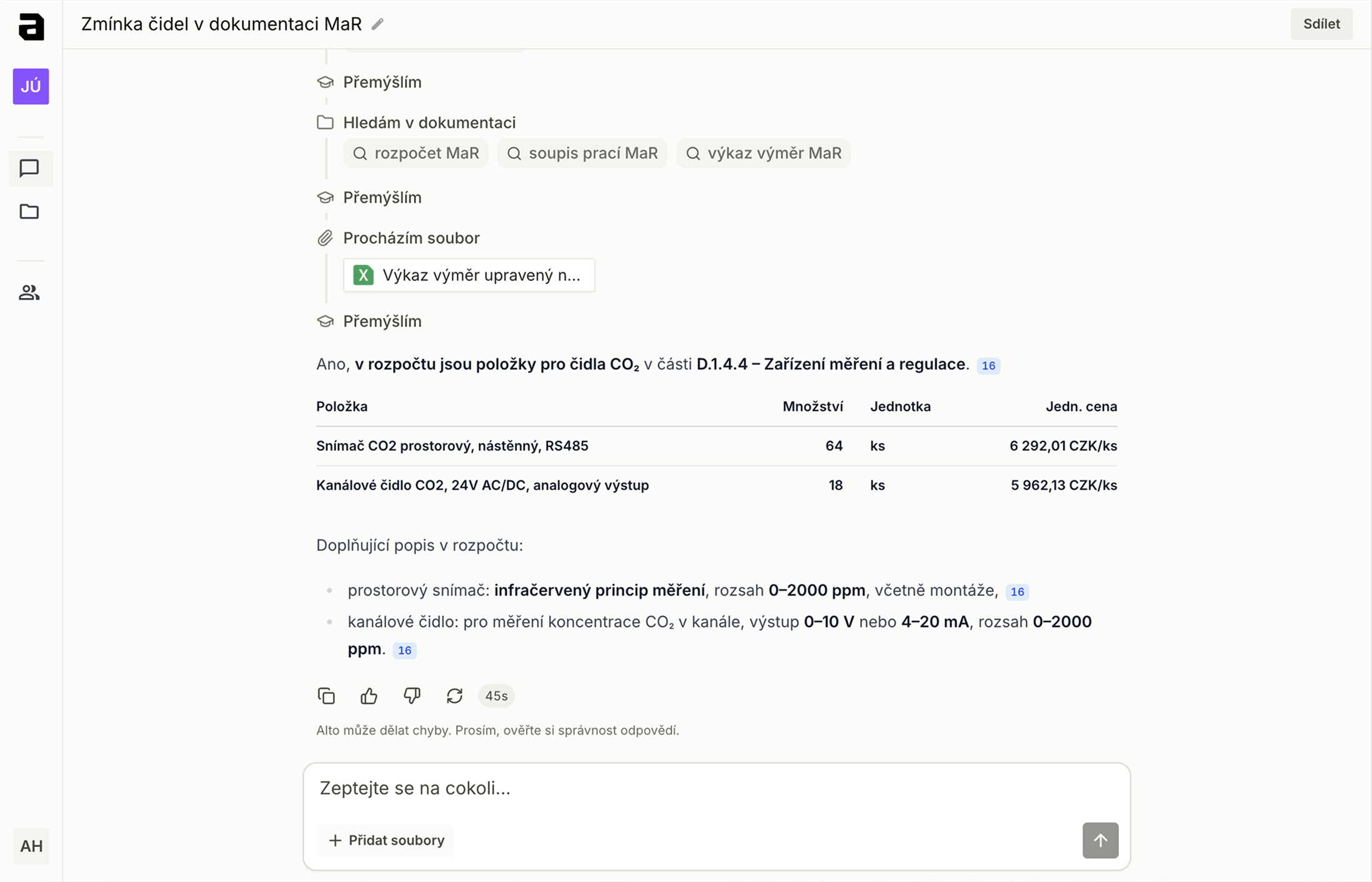Image resolution: width=1372 pixels, height=882 pixels.
Task: Click the 45s duration badge
Action: tap(497, 696)
